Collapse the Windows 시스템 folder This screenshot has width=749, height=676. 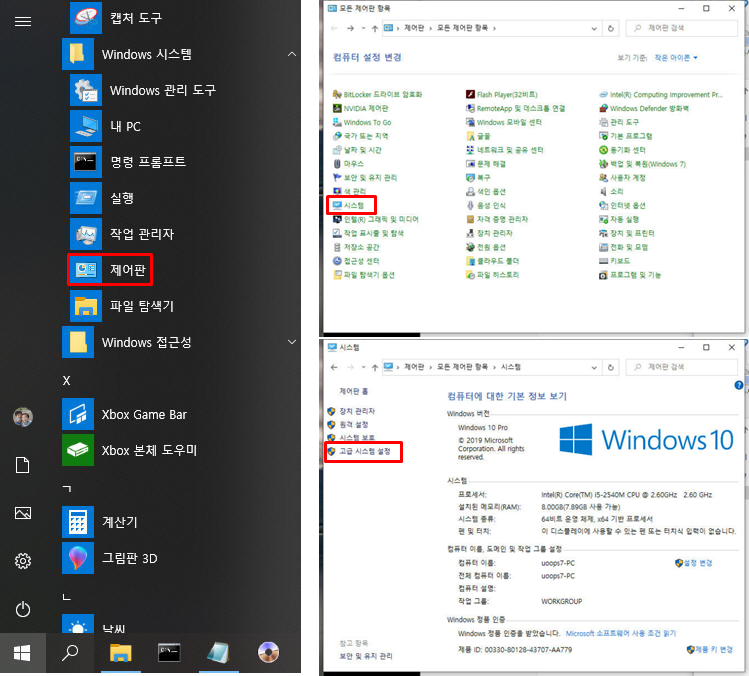click(292, 54)
